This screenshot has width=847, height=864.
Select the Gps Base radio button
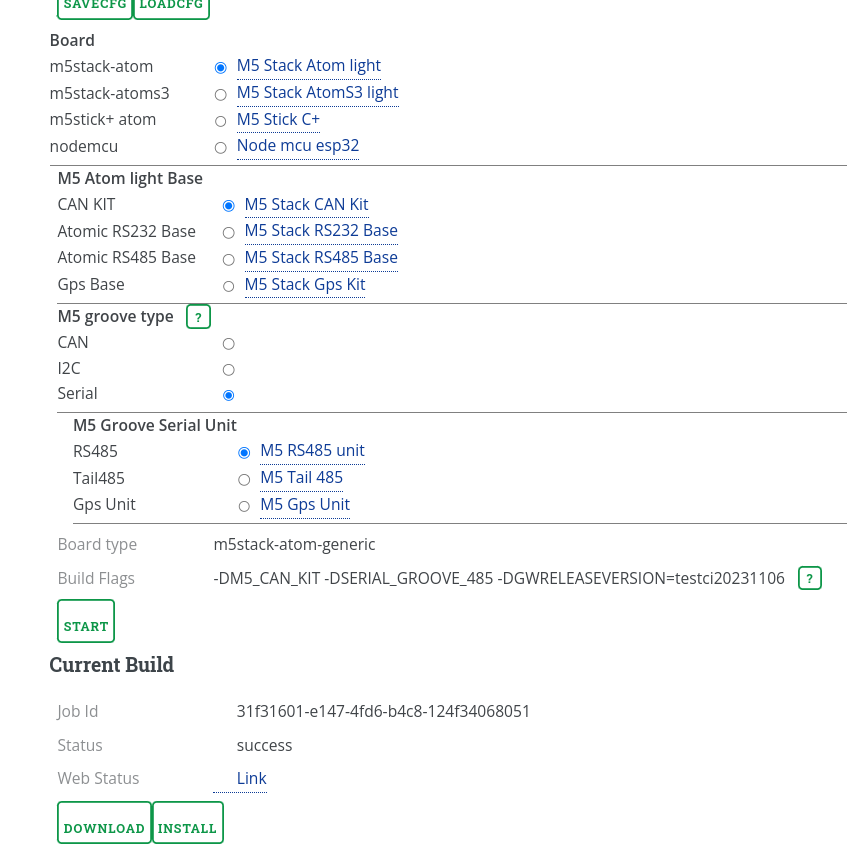228,286
